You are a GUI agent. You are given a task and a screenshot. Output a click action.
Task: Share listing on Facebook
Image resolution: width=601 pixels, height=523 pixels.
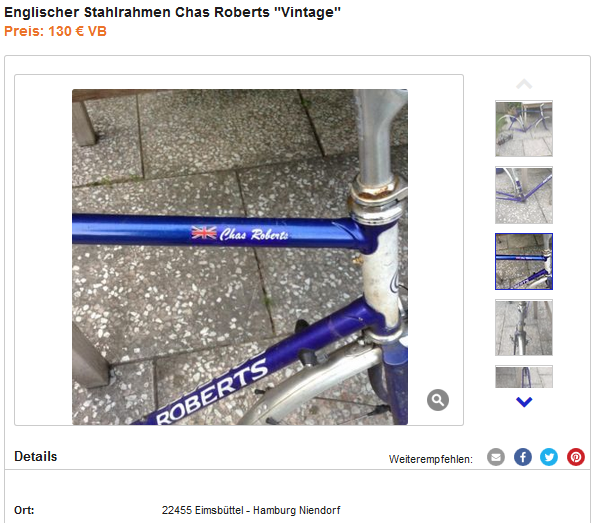click(522, 457)
